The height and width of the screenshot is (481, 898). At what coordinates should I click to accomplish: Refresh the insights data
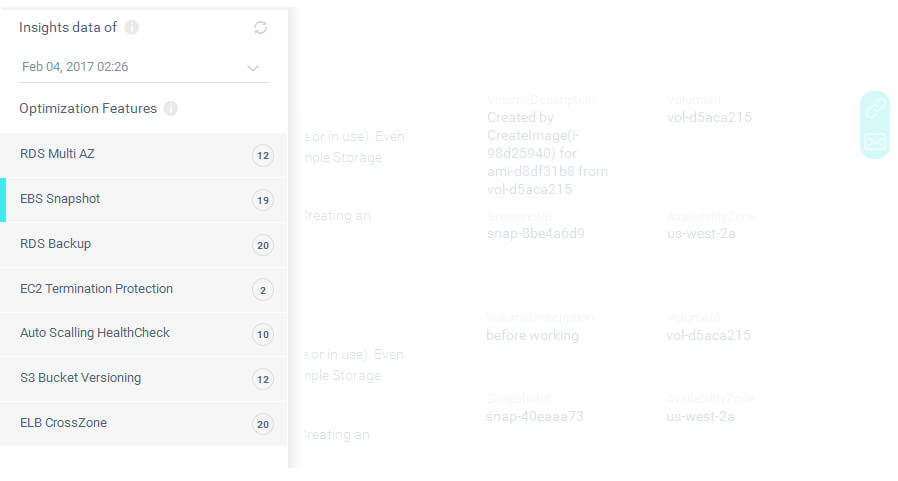[261, 28]
